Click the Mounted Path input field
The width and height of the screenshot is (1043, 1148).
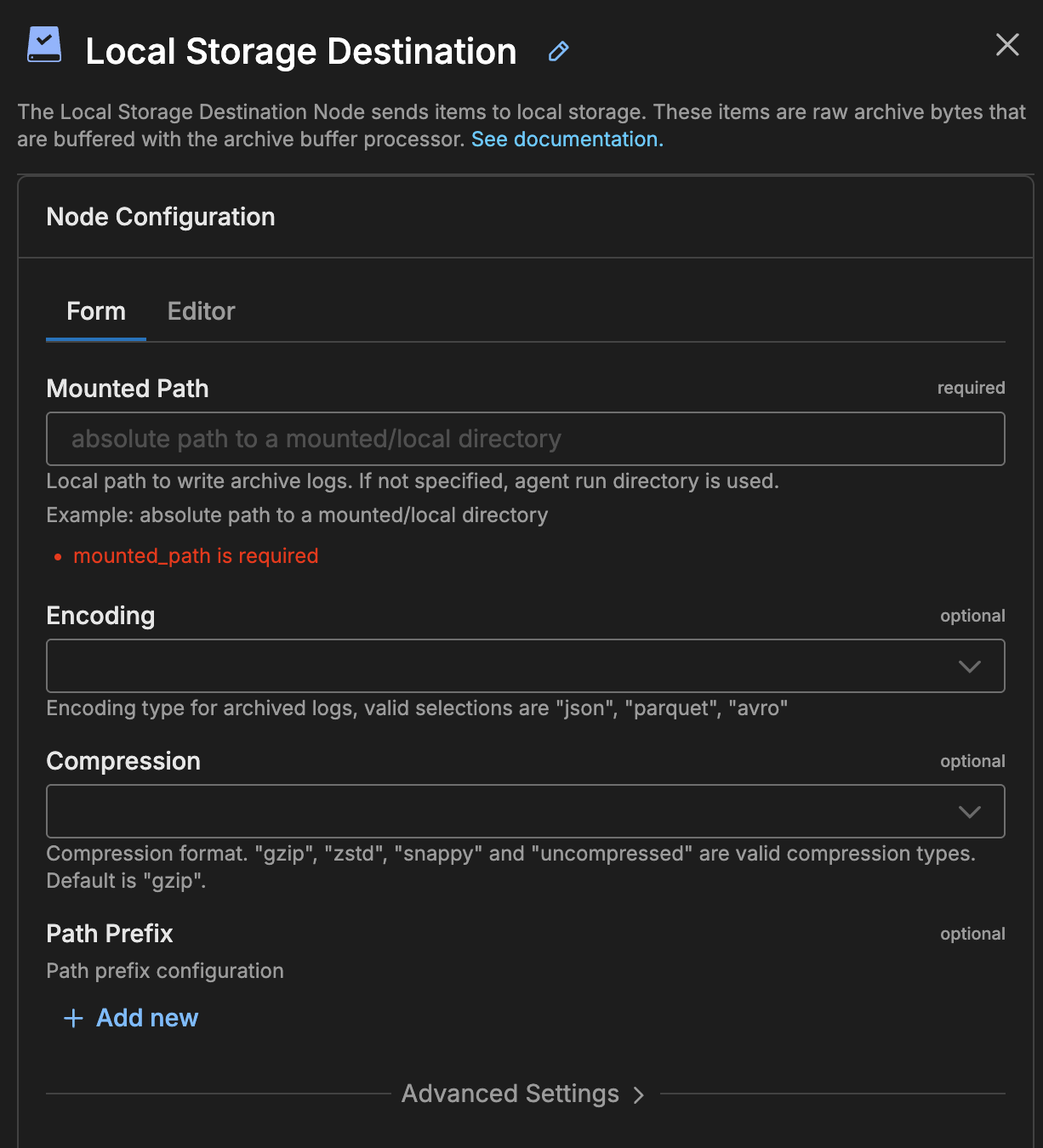(x=525, y=439)
